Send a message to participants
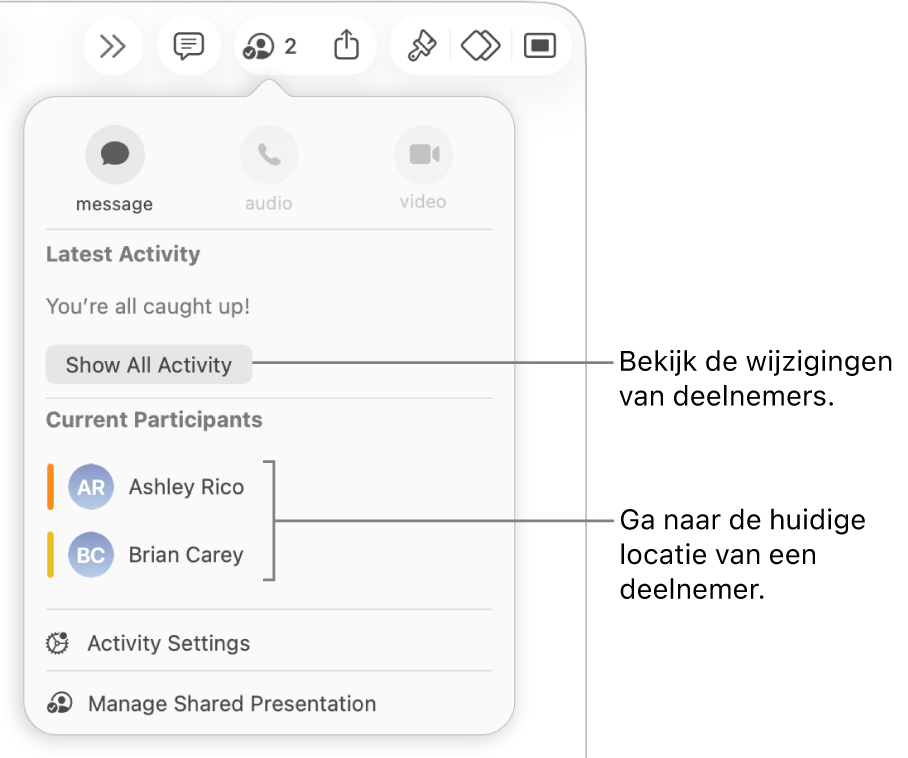The image size is (908, 758). [x=115, y=155]
